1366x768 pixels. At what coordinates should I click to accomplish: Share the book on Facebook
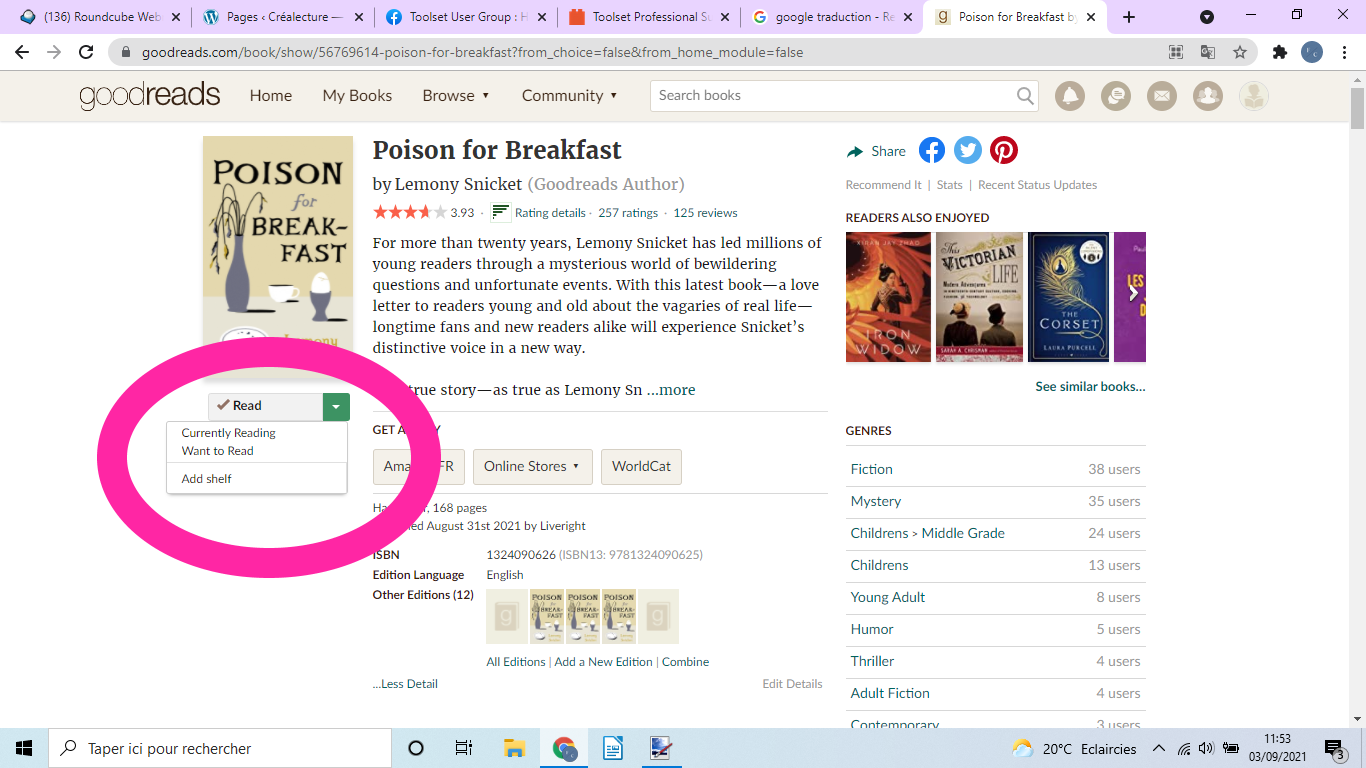coord(932,151)
